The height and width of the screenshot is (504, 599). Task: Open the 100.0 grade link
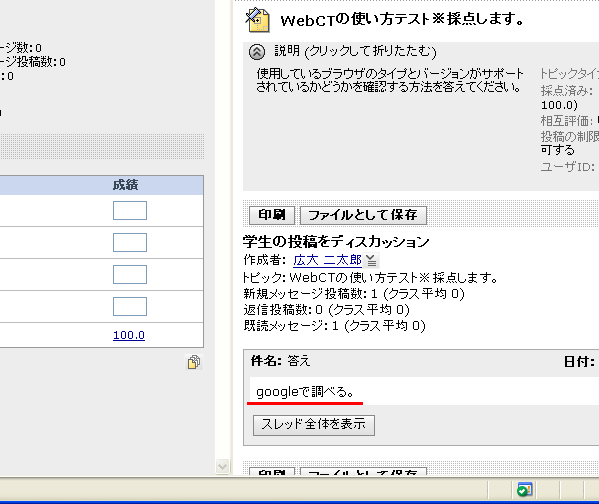(x=129, y=335)
